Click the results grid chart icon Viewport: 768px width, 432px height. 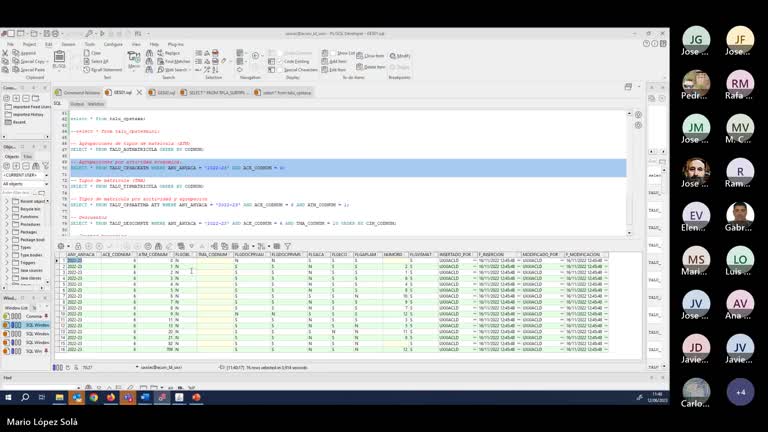[x=246, y=246]
